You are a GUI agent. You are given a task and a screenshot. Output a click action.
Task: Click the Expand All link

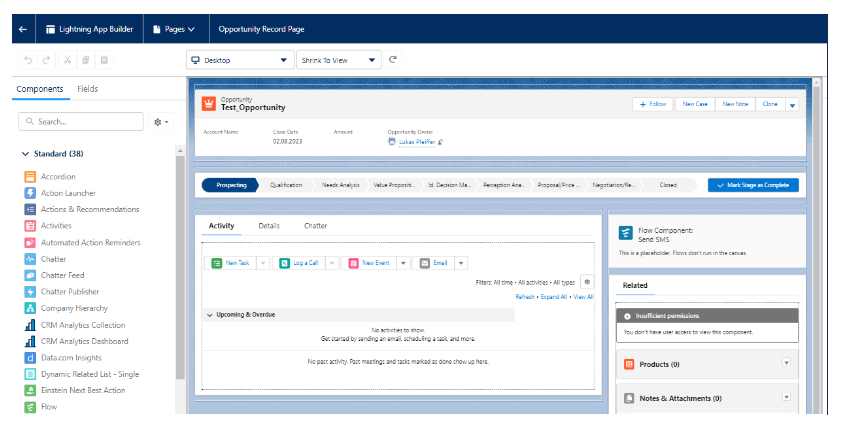pos(554,297)
